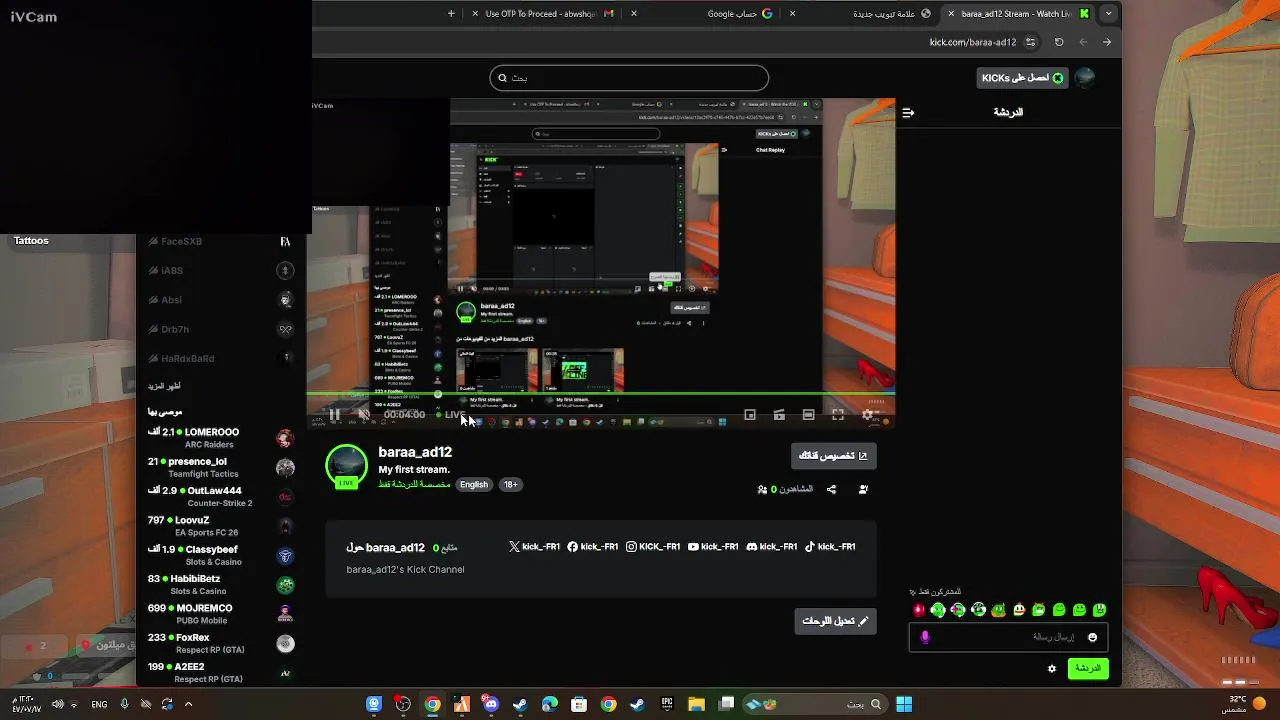Click the follow user icon beside share

(x=863, y=489)
